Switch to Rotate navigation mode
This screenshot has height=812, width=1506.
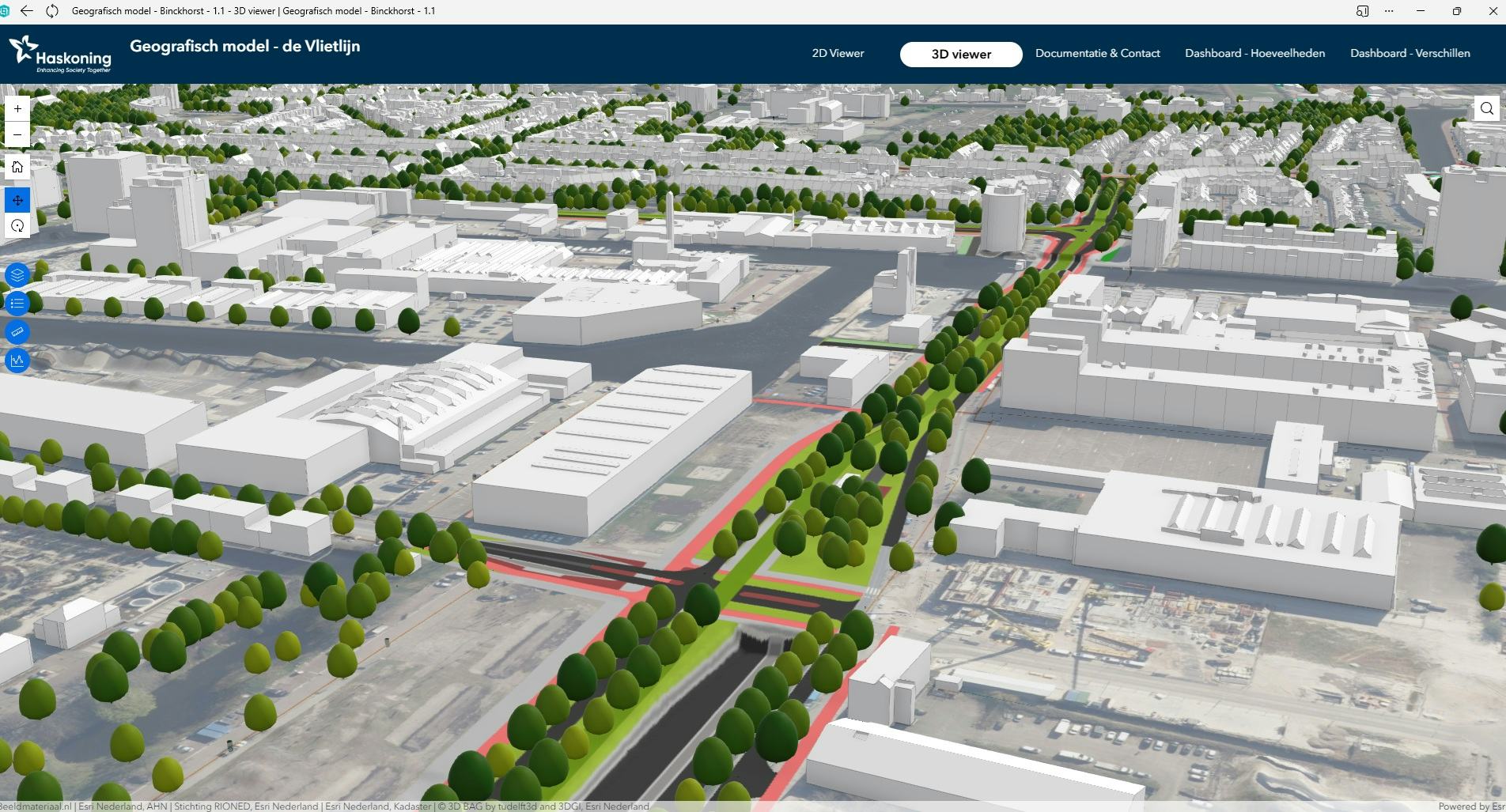tap(17, 226)
